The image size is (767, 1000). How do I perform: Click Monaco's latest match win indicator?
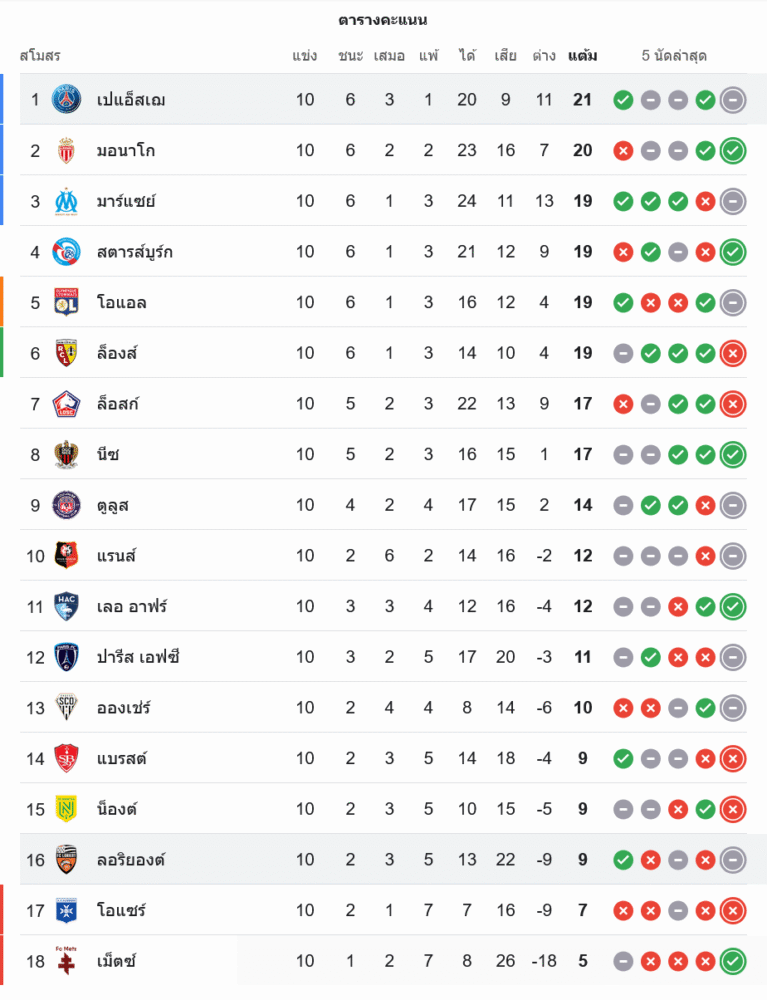click(x=733, y=150)
